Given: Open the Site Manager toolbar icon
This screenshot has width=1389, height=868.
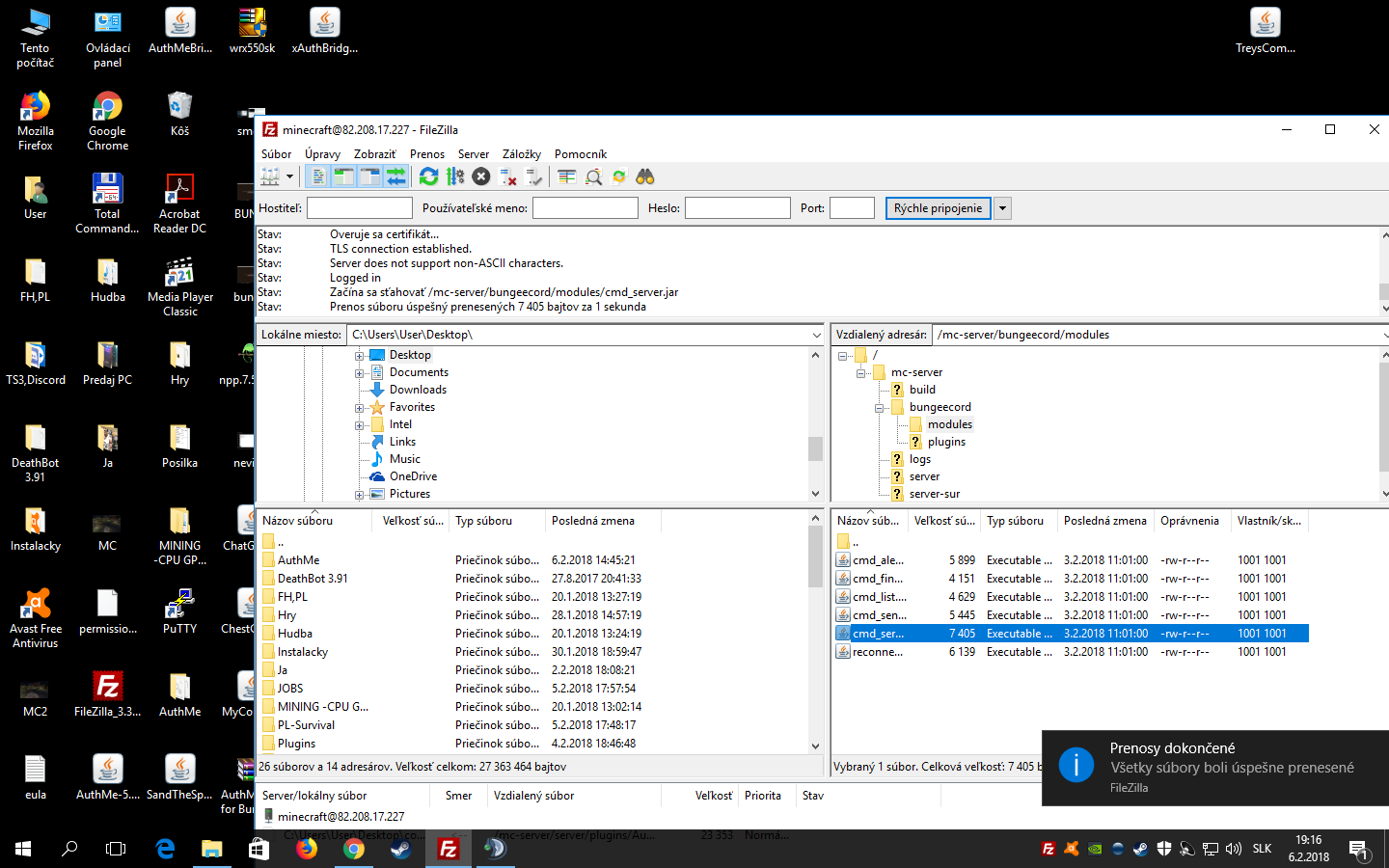Looking at the screenshot, I should 270,176.
